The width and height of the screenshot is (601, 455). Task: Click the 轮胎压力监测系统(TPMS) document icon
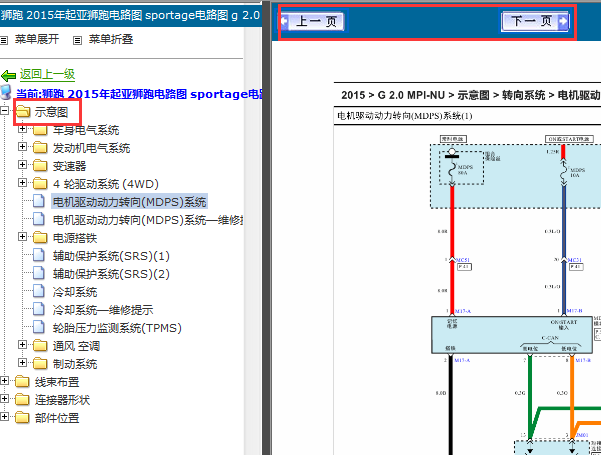[x=39, y=327]
